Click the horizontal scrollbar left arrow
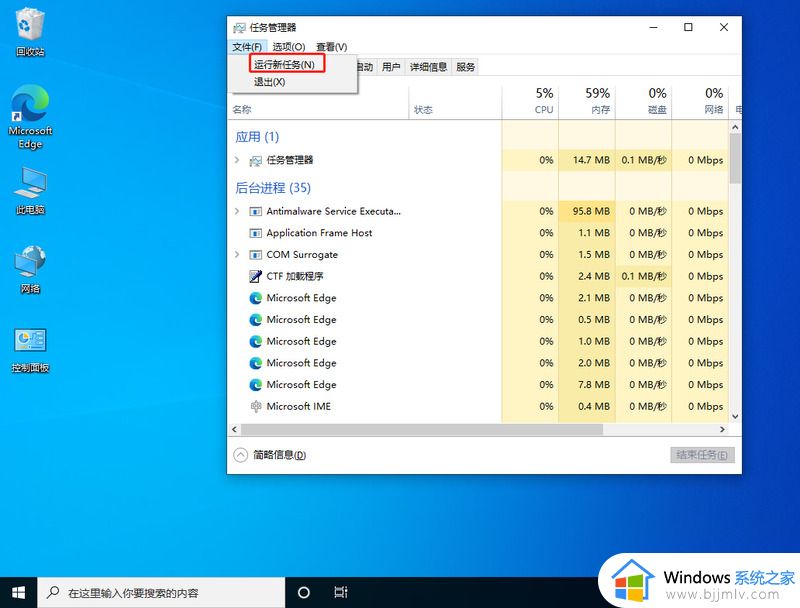The height and width of the screenshot is (608, 800). 234,429
